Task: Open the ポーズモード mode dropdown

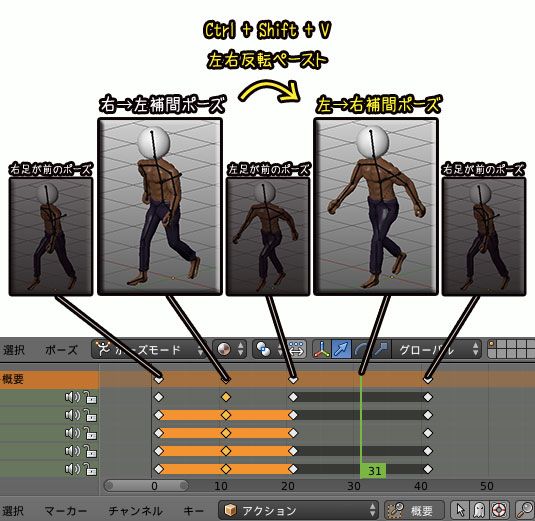Action: pyautogui.click(x=149, y=349)
